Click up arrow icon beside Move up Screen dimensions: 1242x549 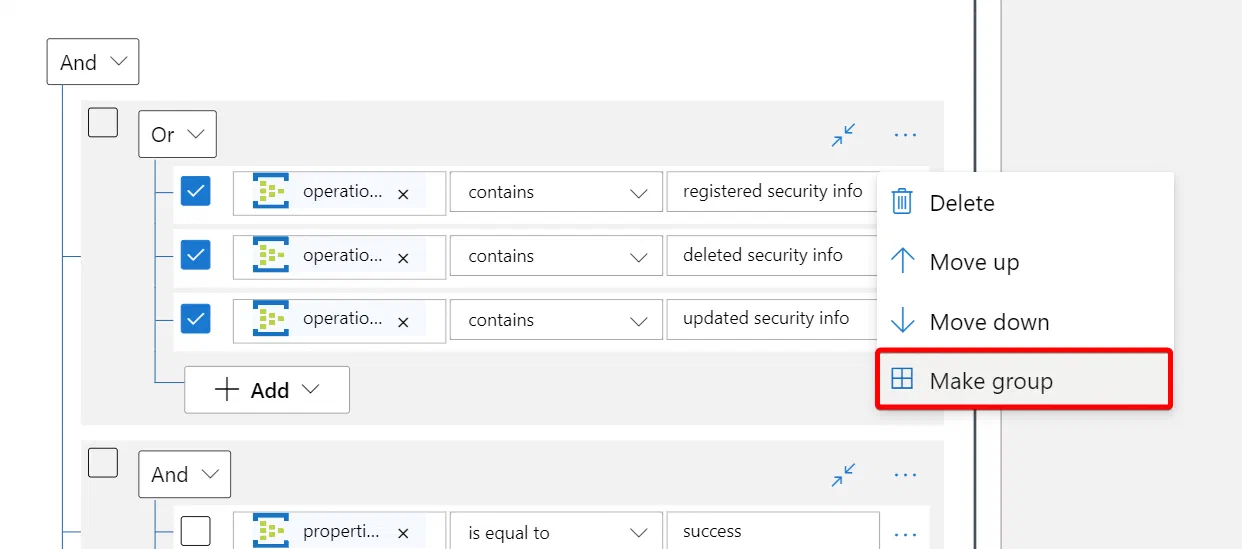pos(902,262)
